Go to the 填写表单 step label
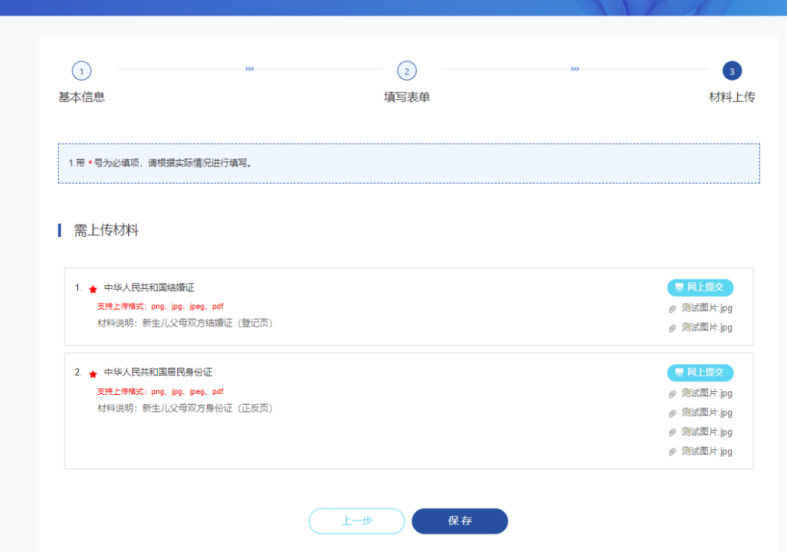The height and width of the screenshot is (552, 787). coord(406,97)
